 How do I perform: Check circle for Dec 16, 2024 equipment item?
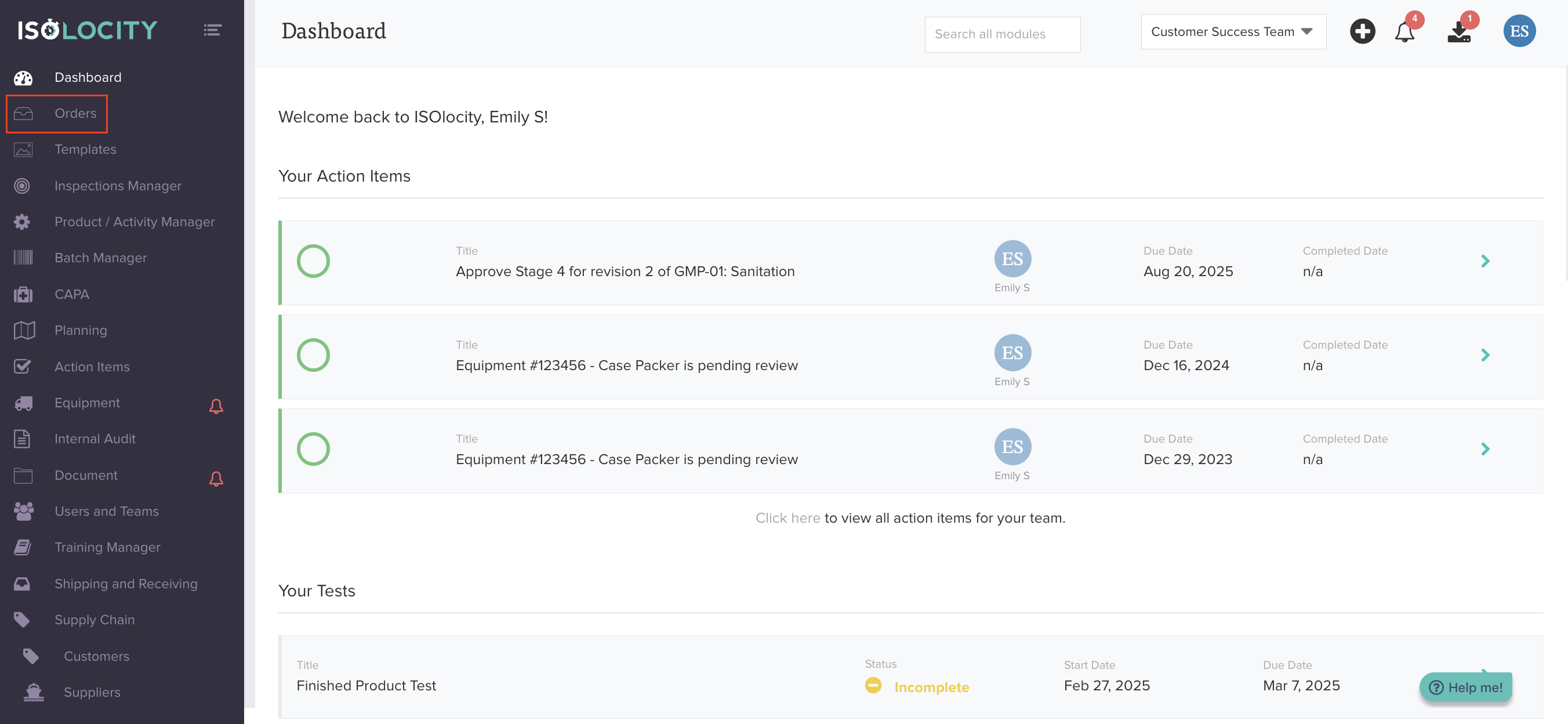click(313, 355)
